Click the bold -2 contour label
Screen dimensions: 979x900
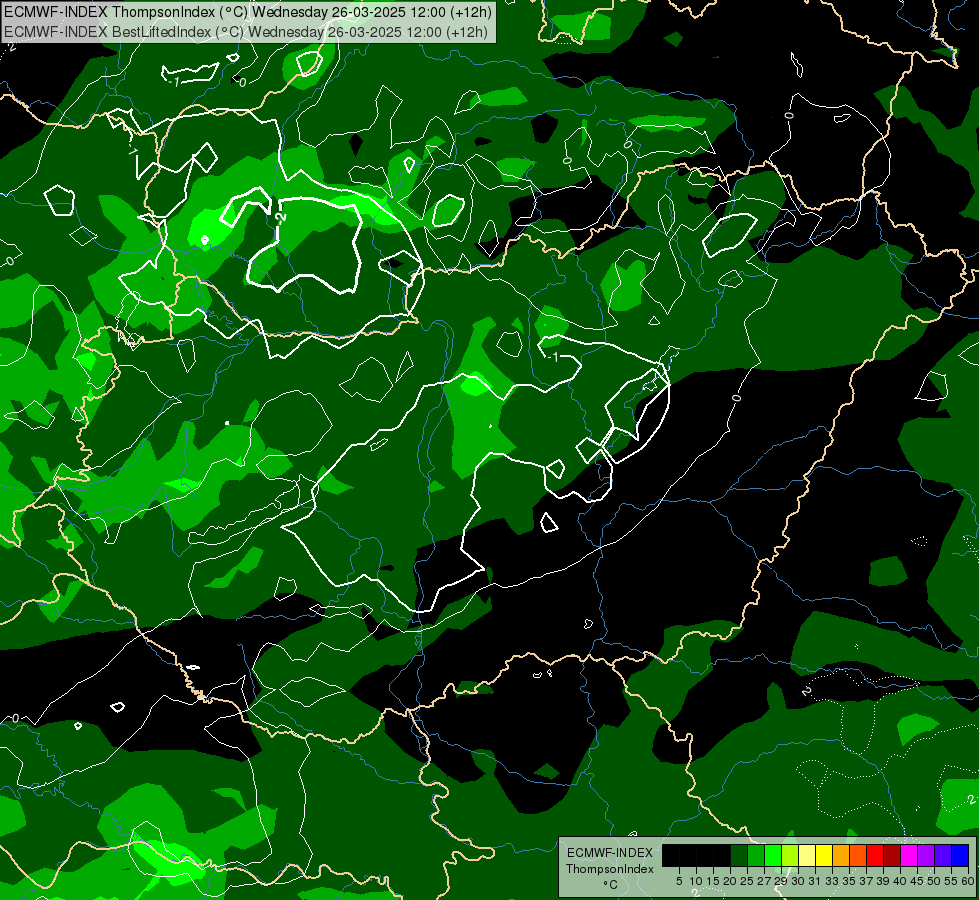click(280, 217)
